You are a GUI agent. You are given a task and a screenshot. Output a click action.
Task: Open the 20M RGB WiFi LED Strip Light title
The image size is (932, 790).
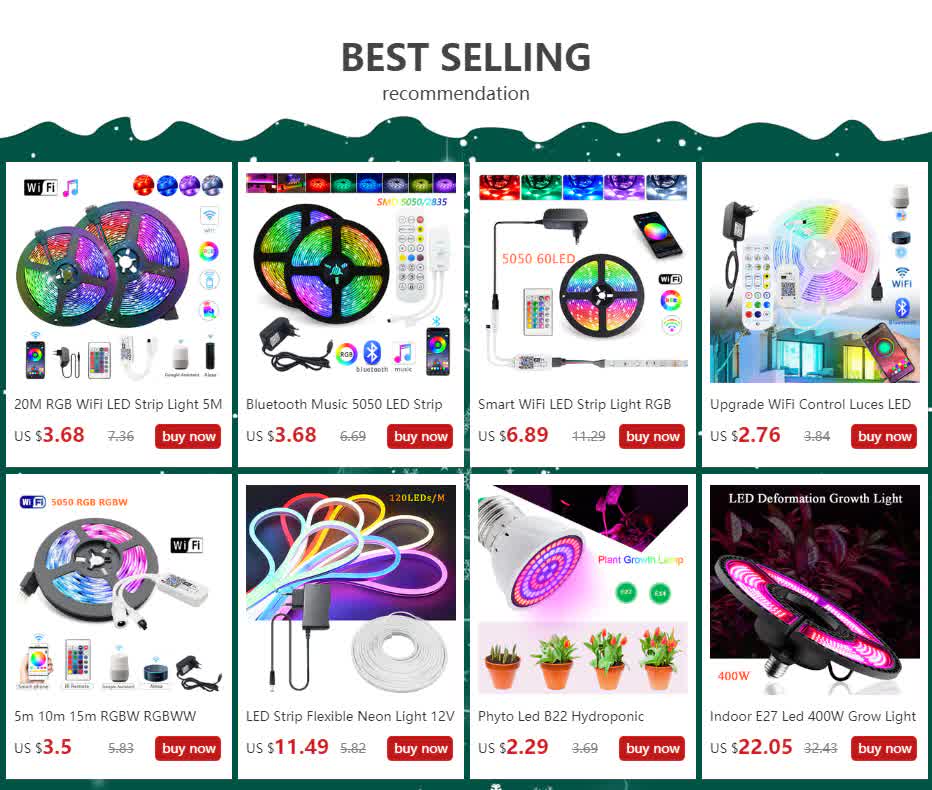tap(118, 404)
